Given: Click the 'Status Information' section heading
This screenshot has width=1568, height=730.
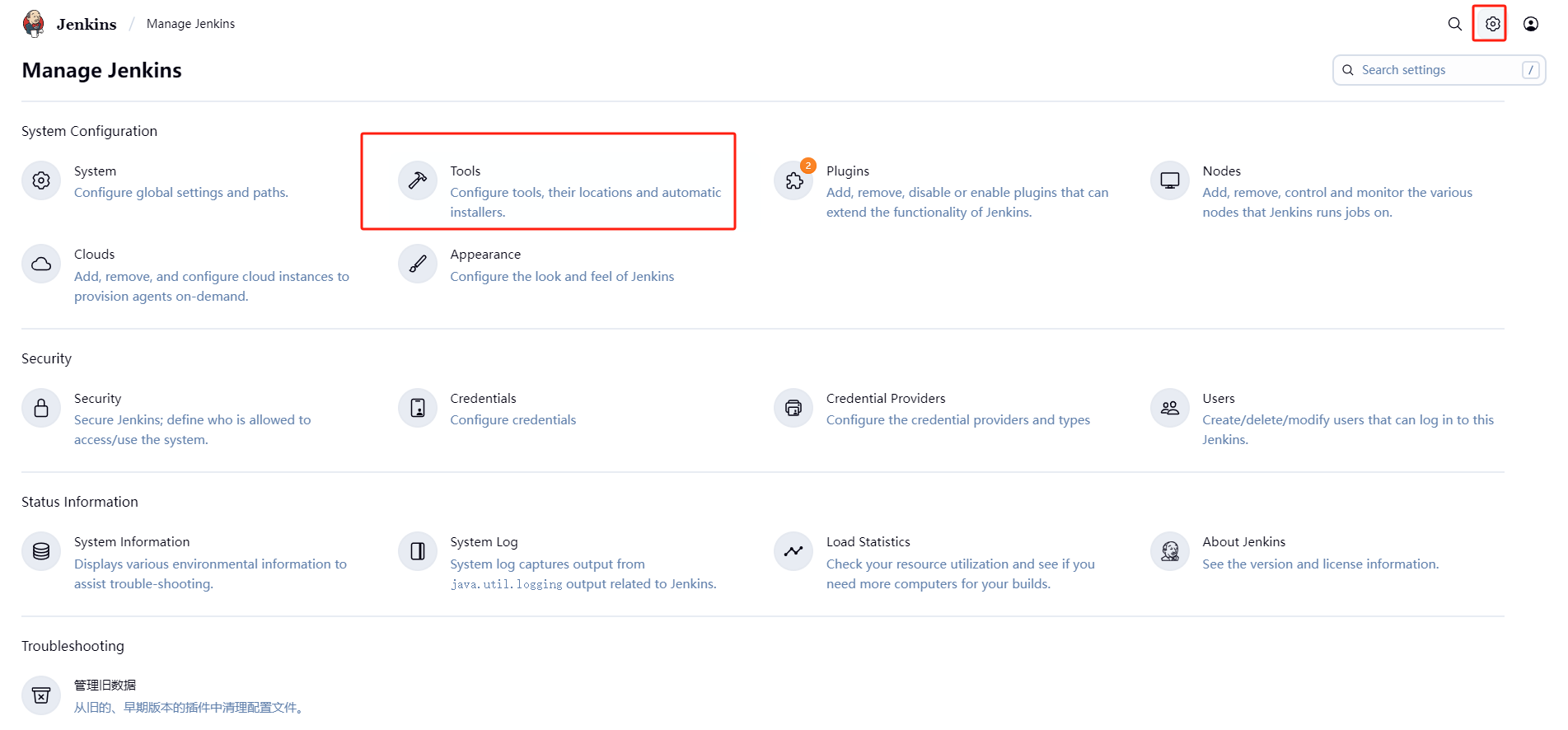Looking at the screenshot, I should tap(80, 502).
